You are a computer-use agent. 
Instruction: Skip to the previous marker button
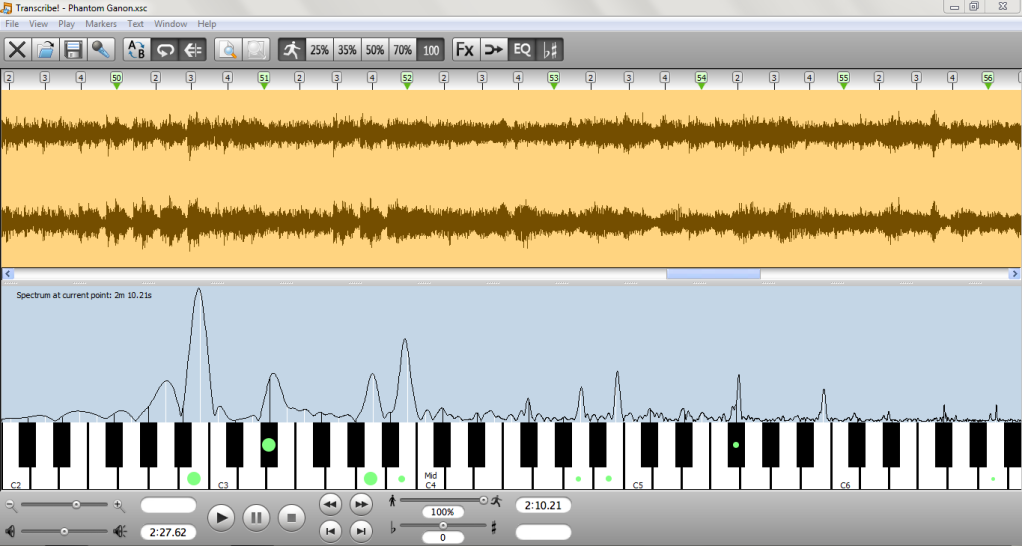[330, 531]
